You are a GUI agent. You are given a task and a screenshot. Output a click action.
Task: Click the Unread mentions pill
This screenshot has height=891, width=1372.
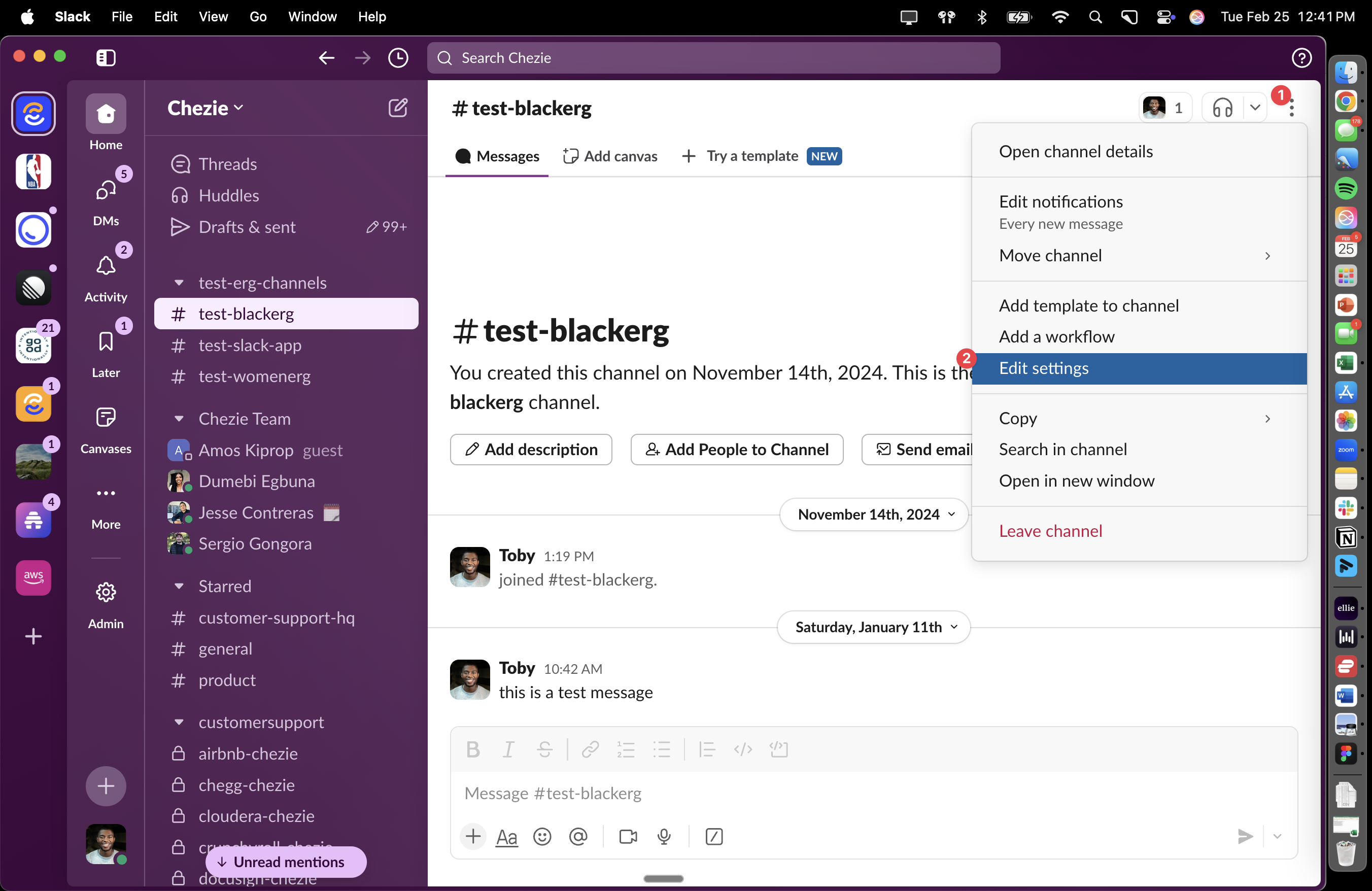click(286, 862)
